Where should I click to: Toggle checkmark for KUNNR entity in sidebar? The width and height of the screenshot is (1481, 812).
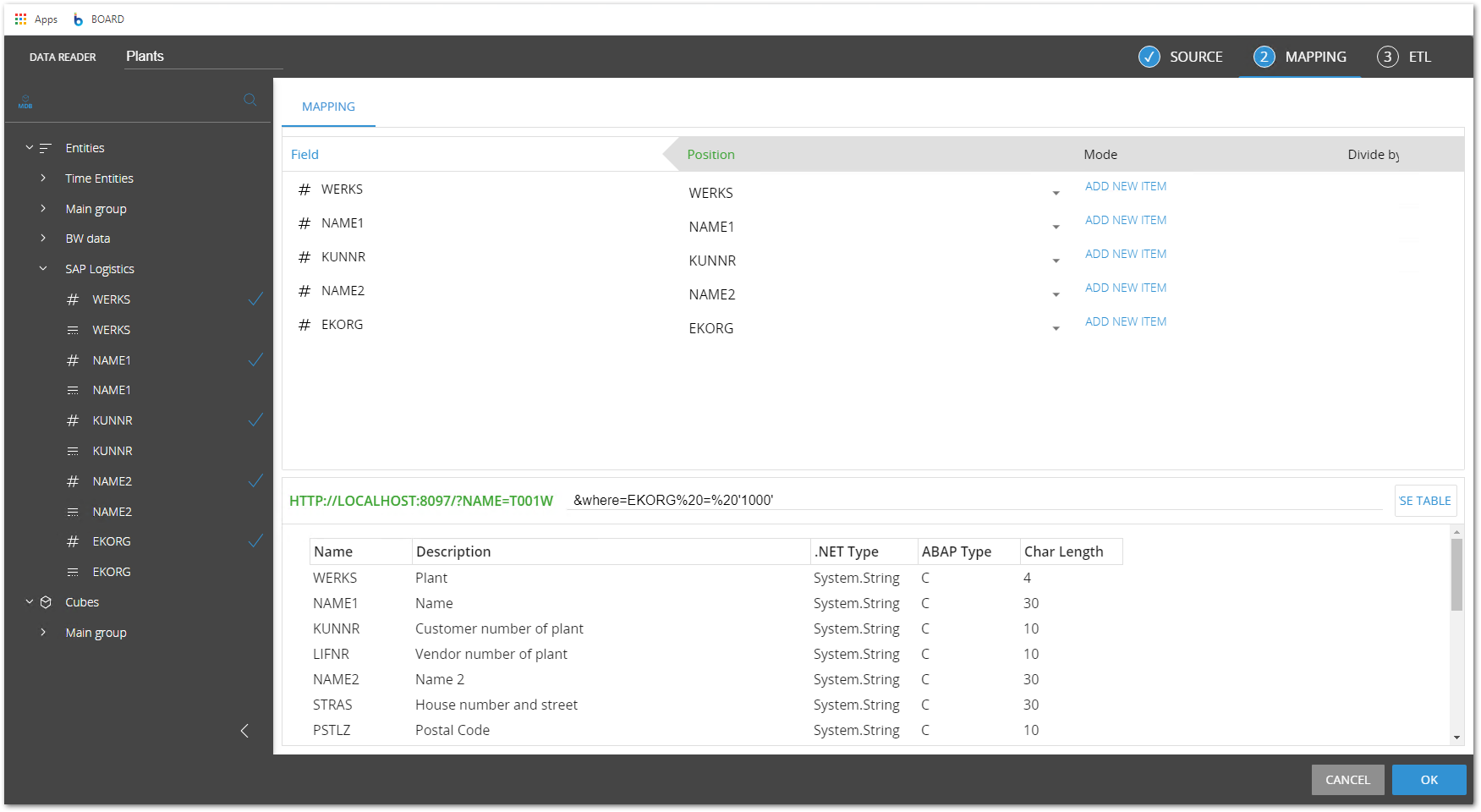pyautogui.click(x=255, y=420)
